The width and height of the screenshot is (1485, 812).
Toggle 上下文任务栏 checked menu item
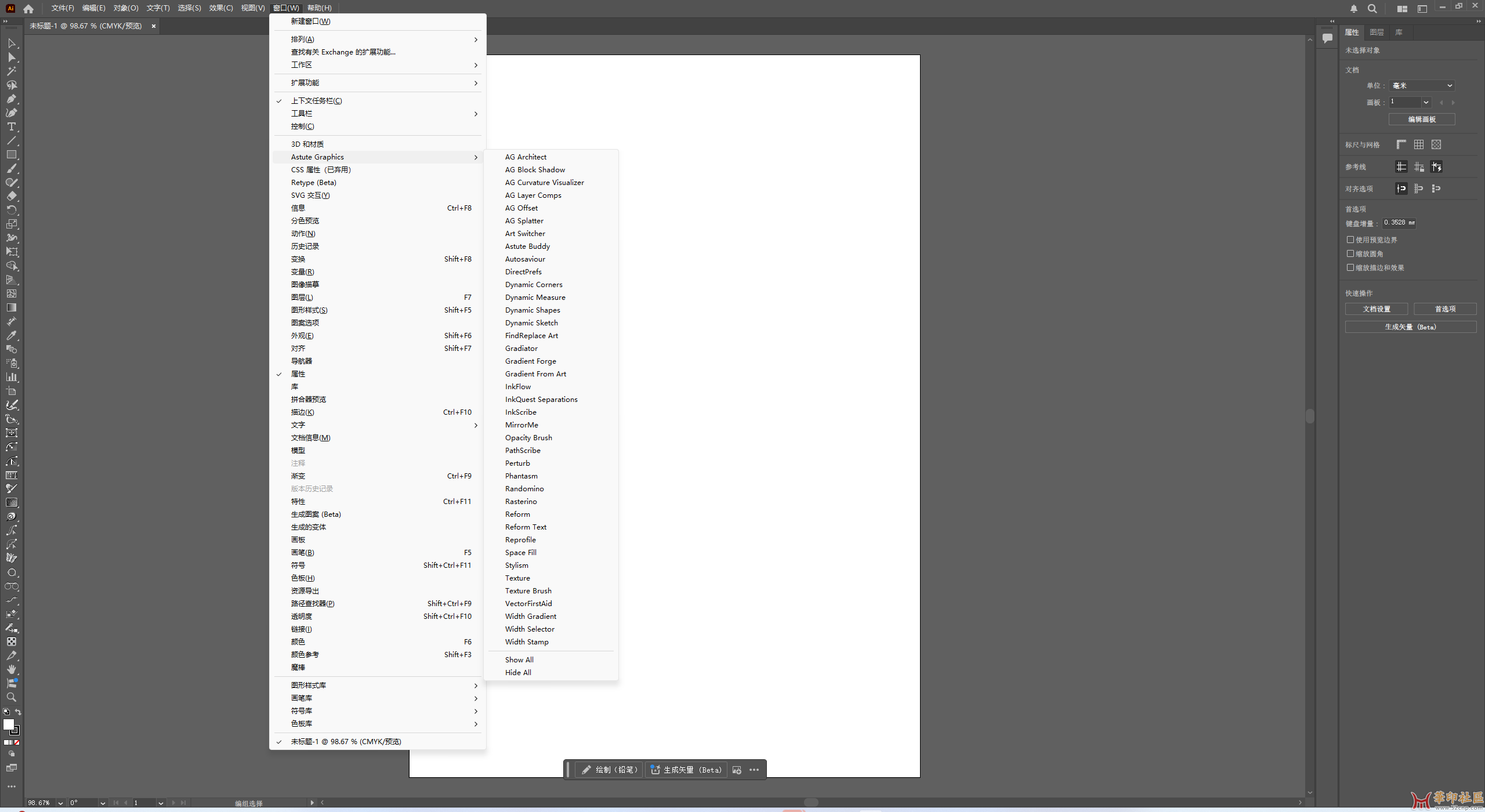point(377,101)
